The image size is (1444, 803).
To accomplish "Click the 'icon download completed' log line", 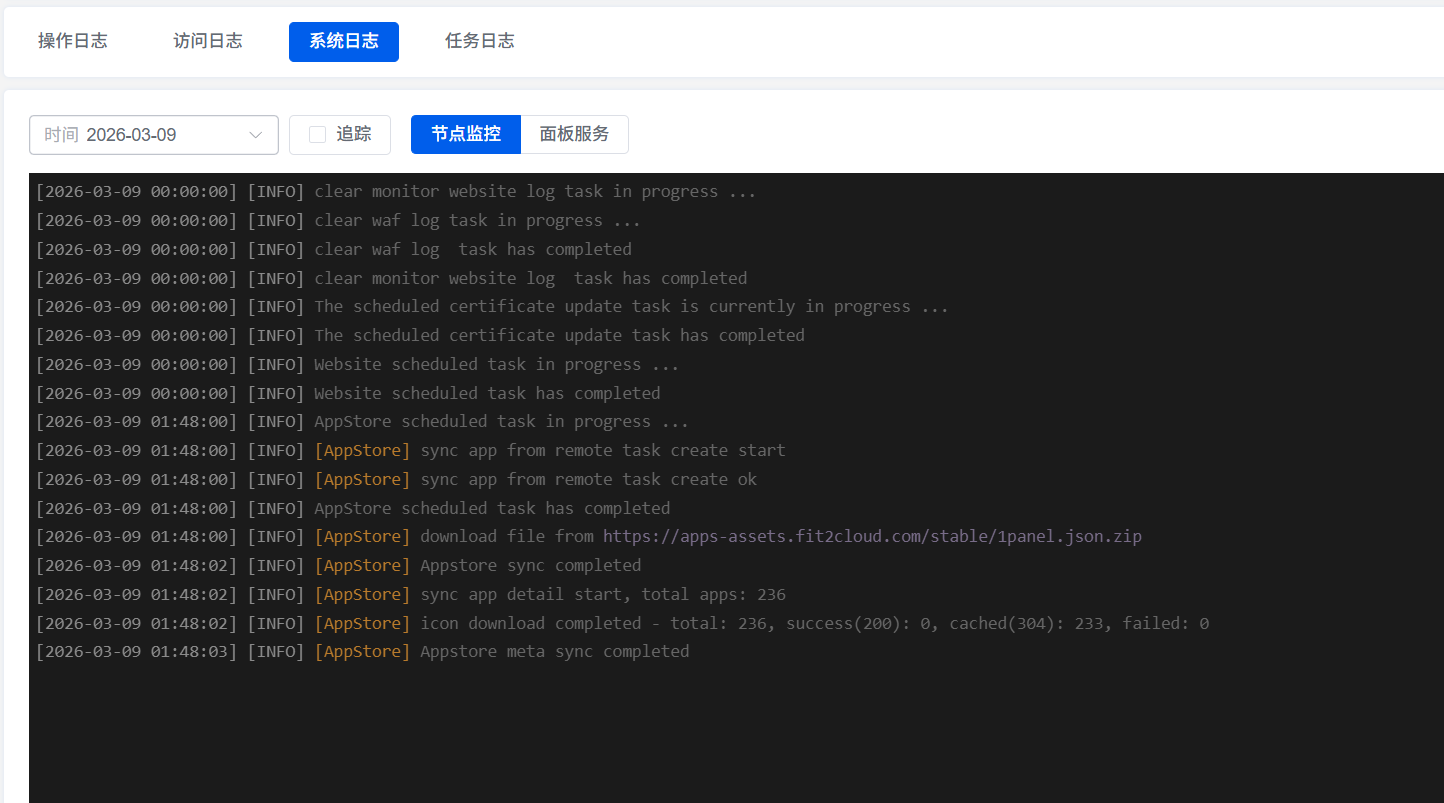I will point(814,624).
